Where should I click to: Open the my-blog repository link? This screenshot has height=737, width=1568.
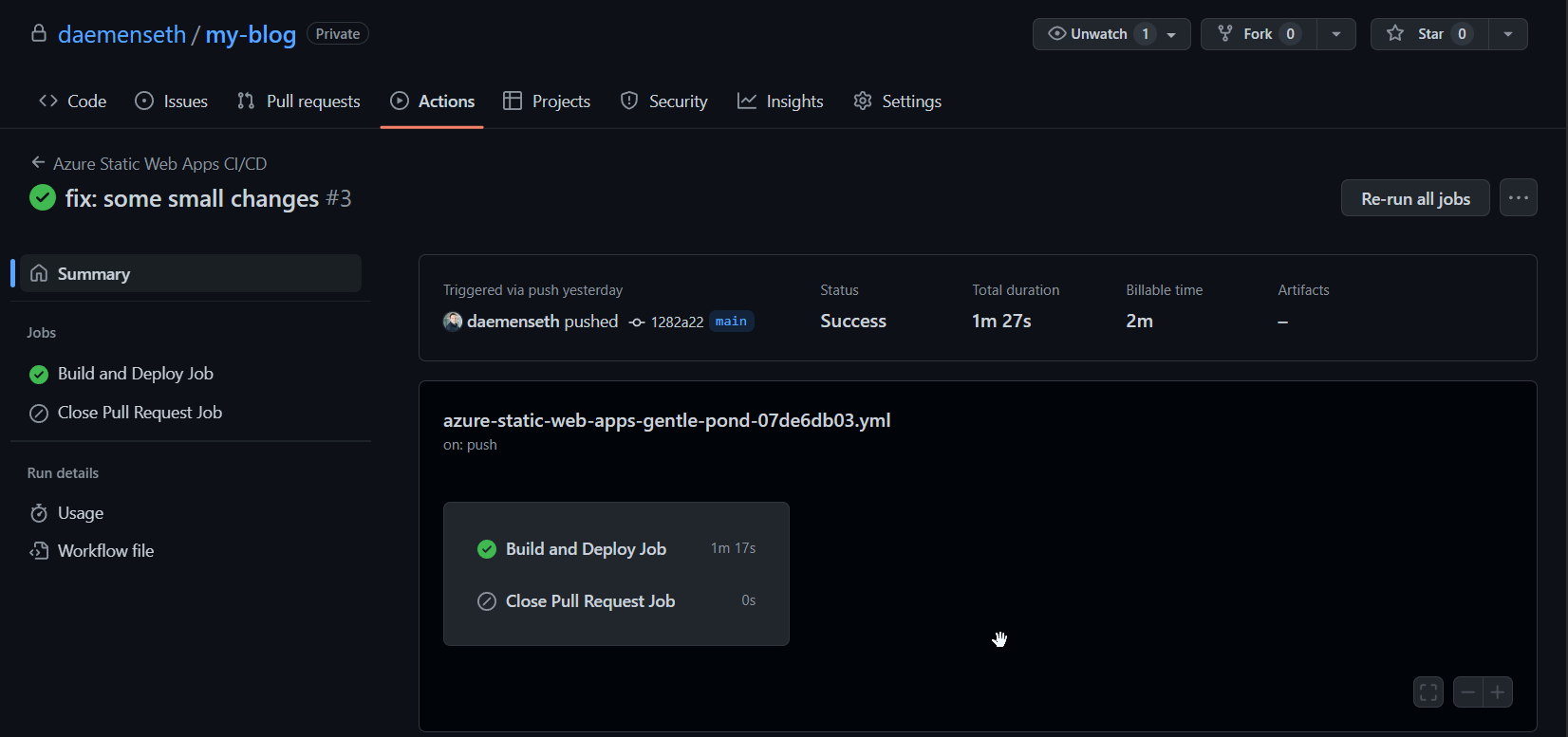coord(251,34)
